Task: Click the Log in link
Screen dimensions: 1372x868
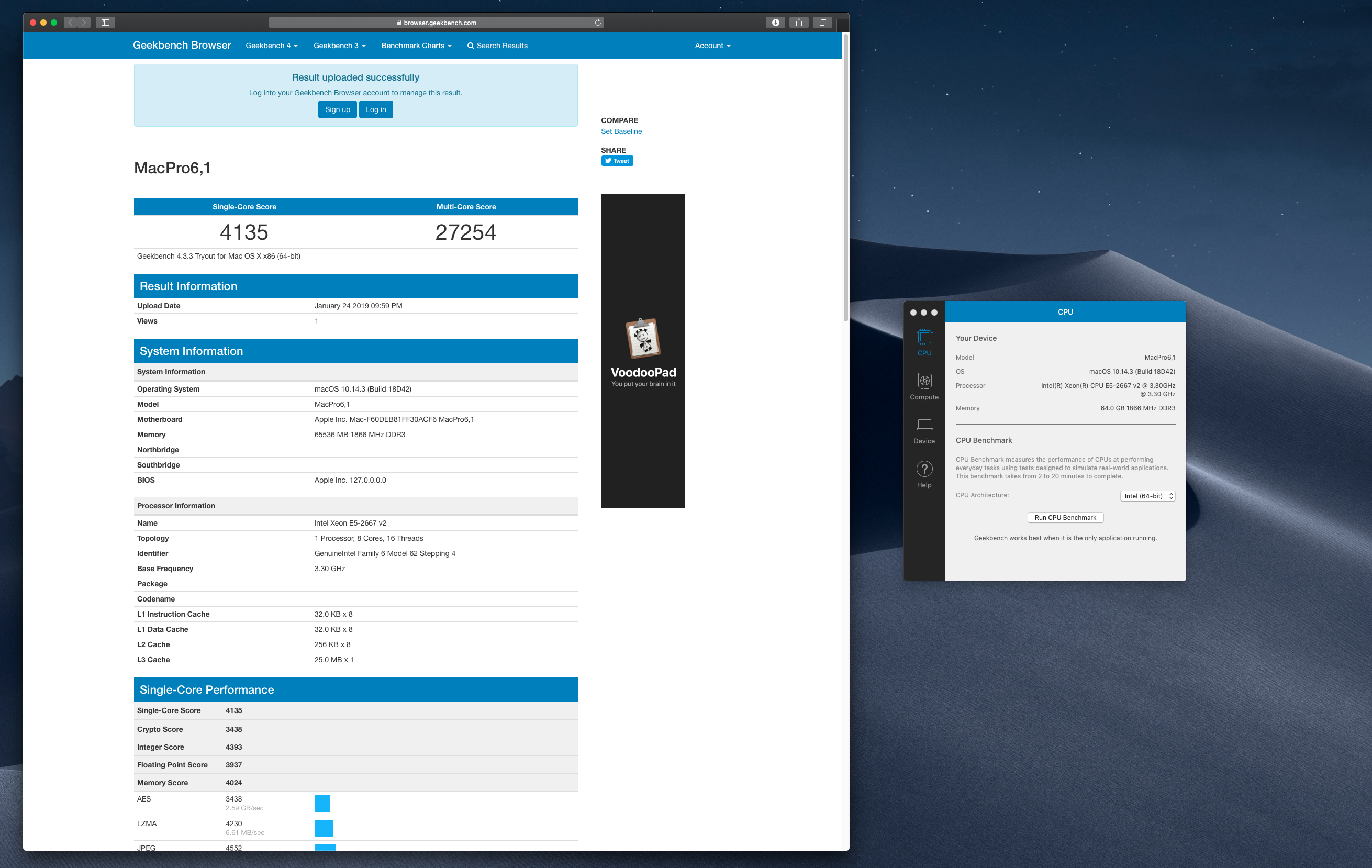Action: tap(377, 108)
